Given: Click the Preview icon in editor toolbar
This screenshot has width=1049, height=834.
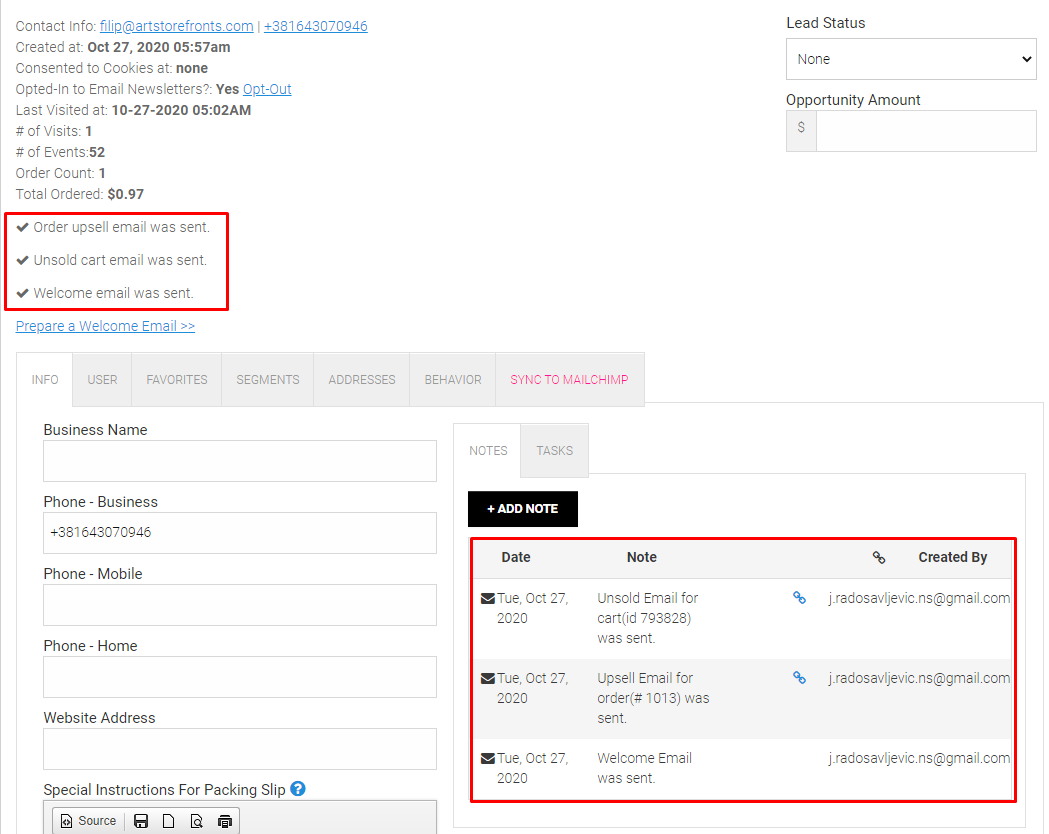Looking at the screenshot, I should (197, 821).
